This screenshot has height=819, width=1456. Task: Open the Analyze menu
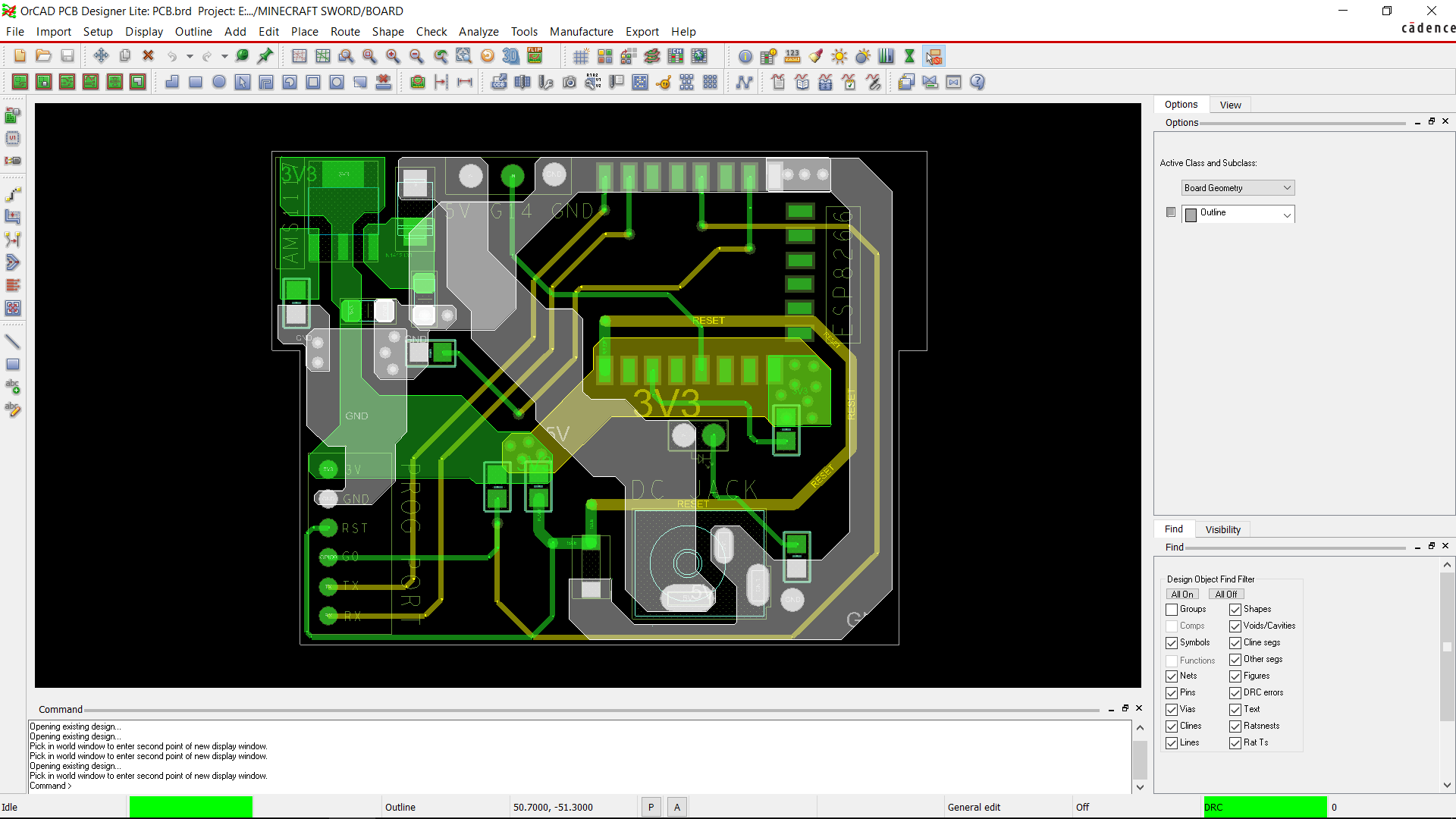coord(479,32)
